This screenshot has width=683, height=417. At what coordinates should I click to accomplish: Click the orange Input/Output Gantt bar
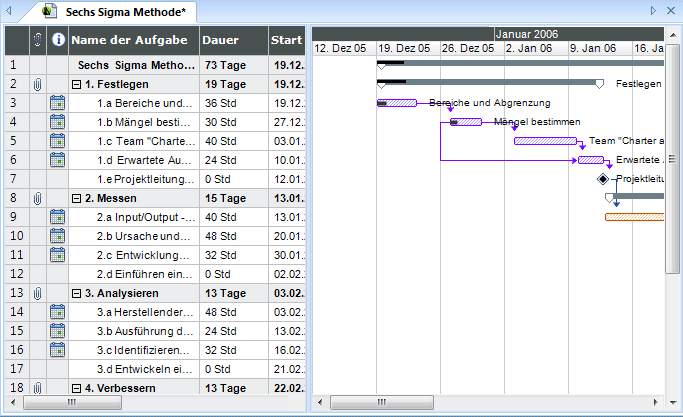635,217
